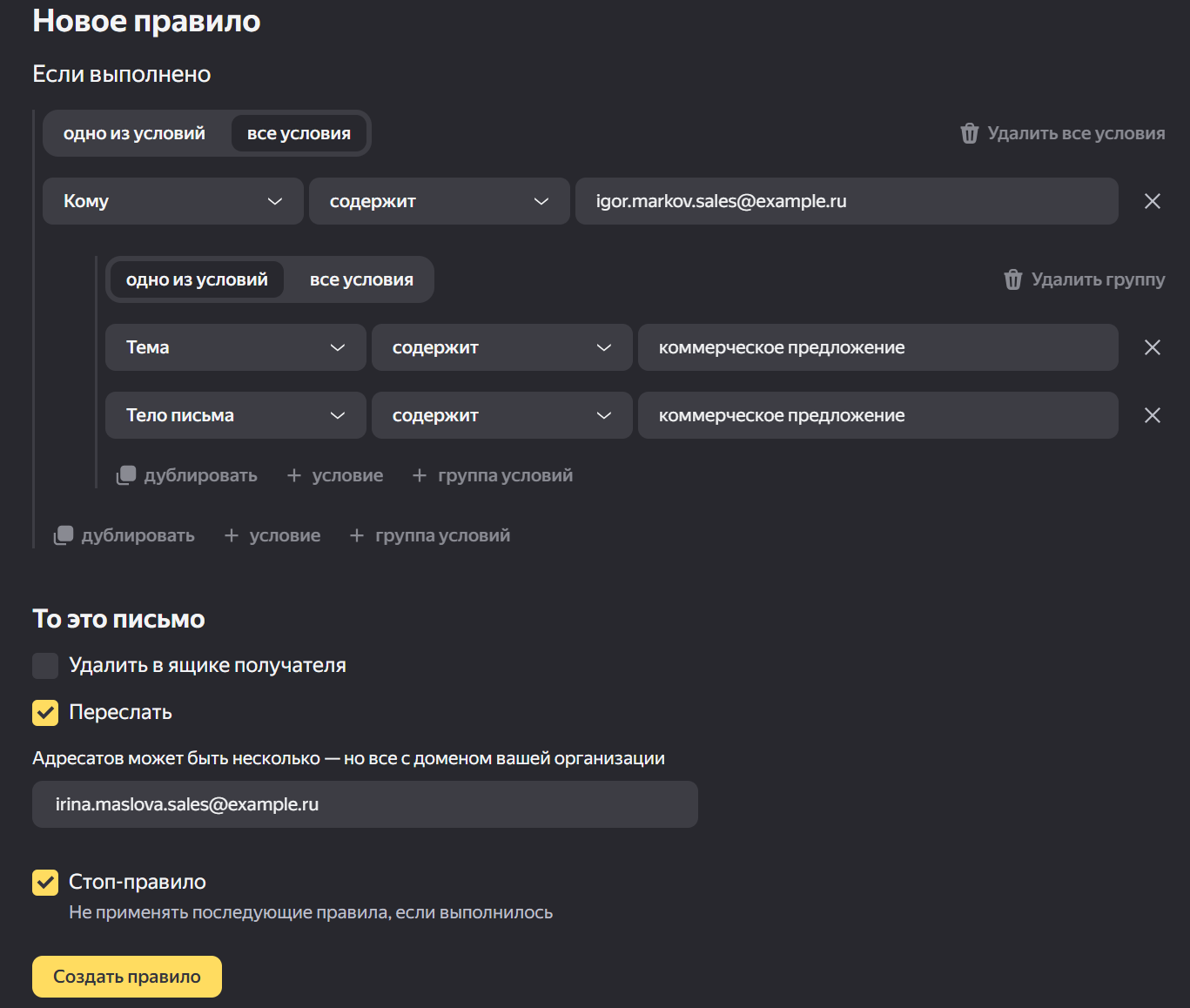
Task: Open содержит operator dropdown for Тело письма
Action: pyautogui.click(x=501, y=415)
